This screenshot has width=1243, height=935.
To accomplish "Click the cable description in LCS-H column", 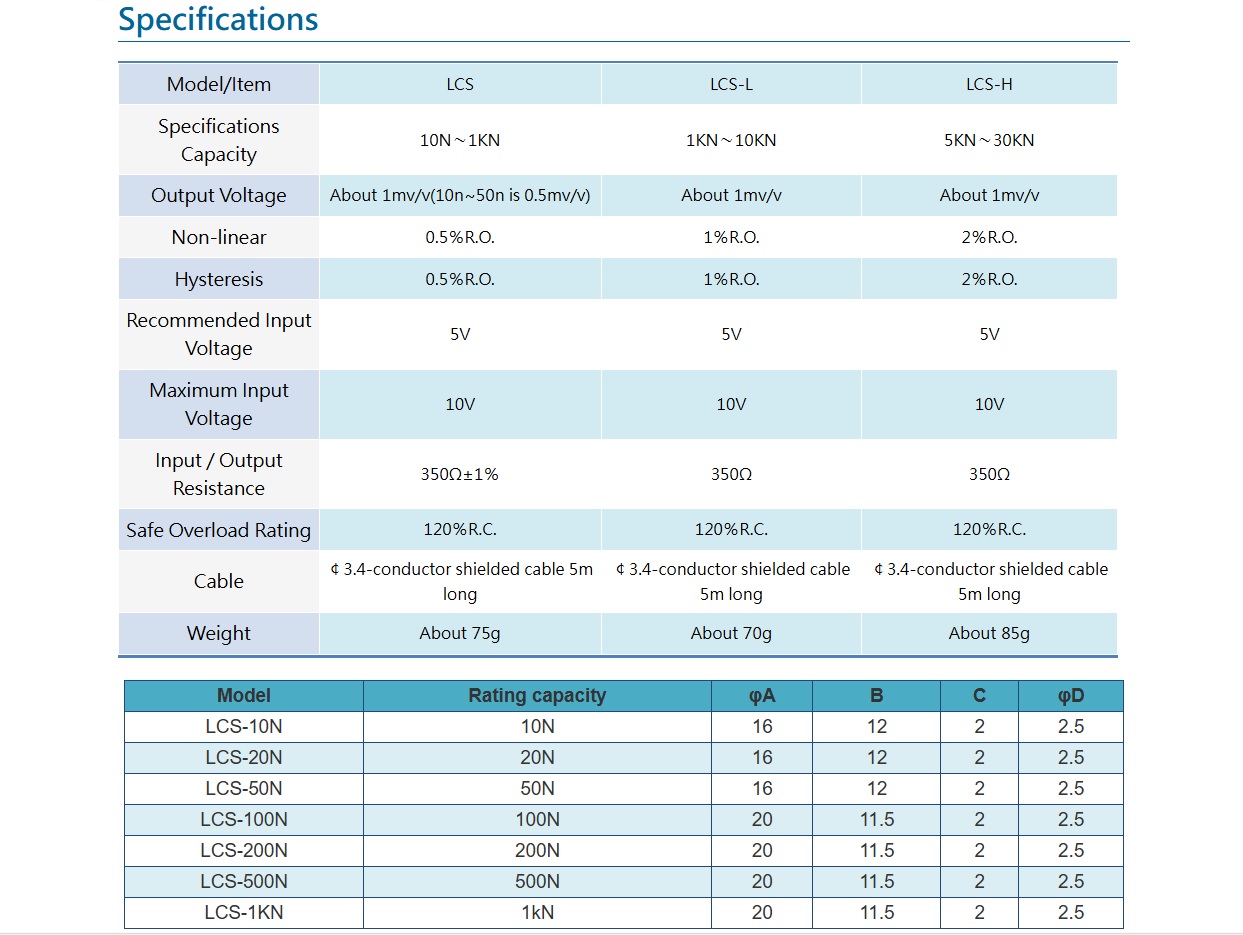I will pyautogui.click(x=989, y=581).
